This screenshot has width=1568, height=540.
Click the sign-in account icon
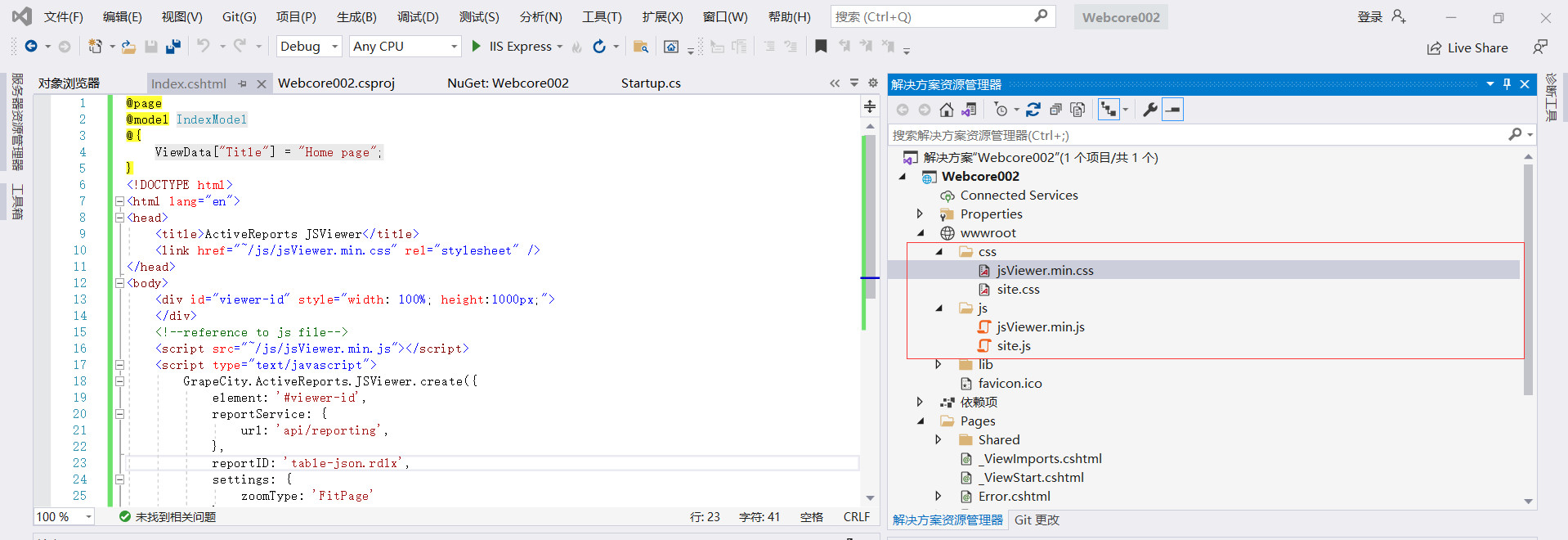point(1398,16)
